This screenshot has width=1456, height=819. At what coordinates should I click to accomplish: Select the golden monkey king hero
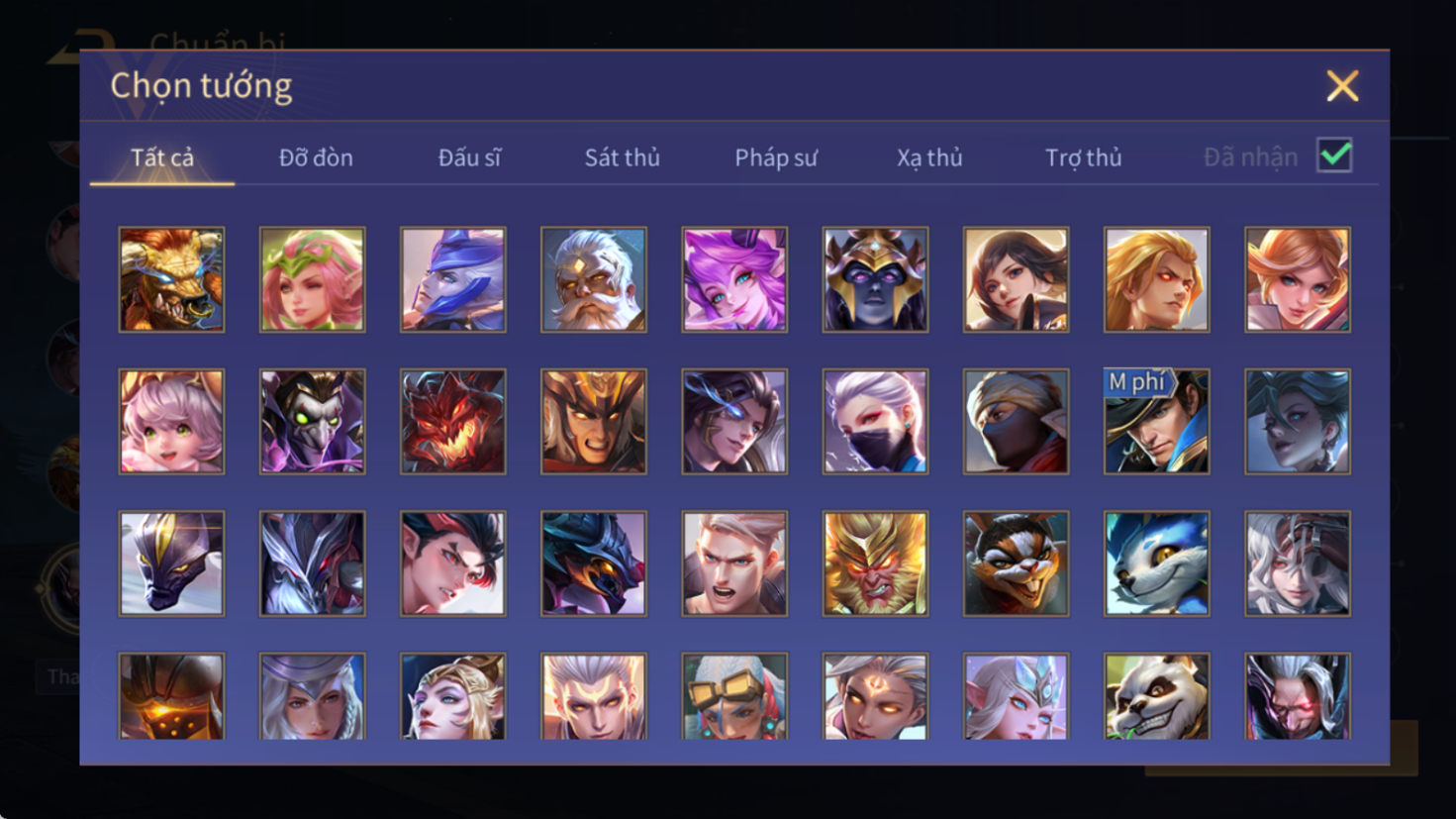pos(875,563)
